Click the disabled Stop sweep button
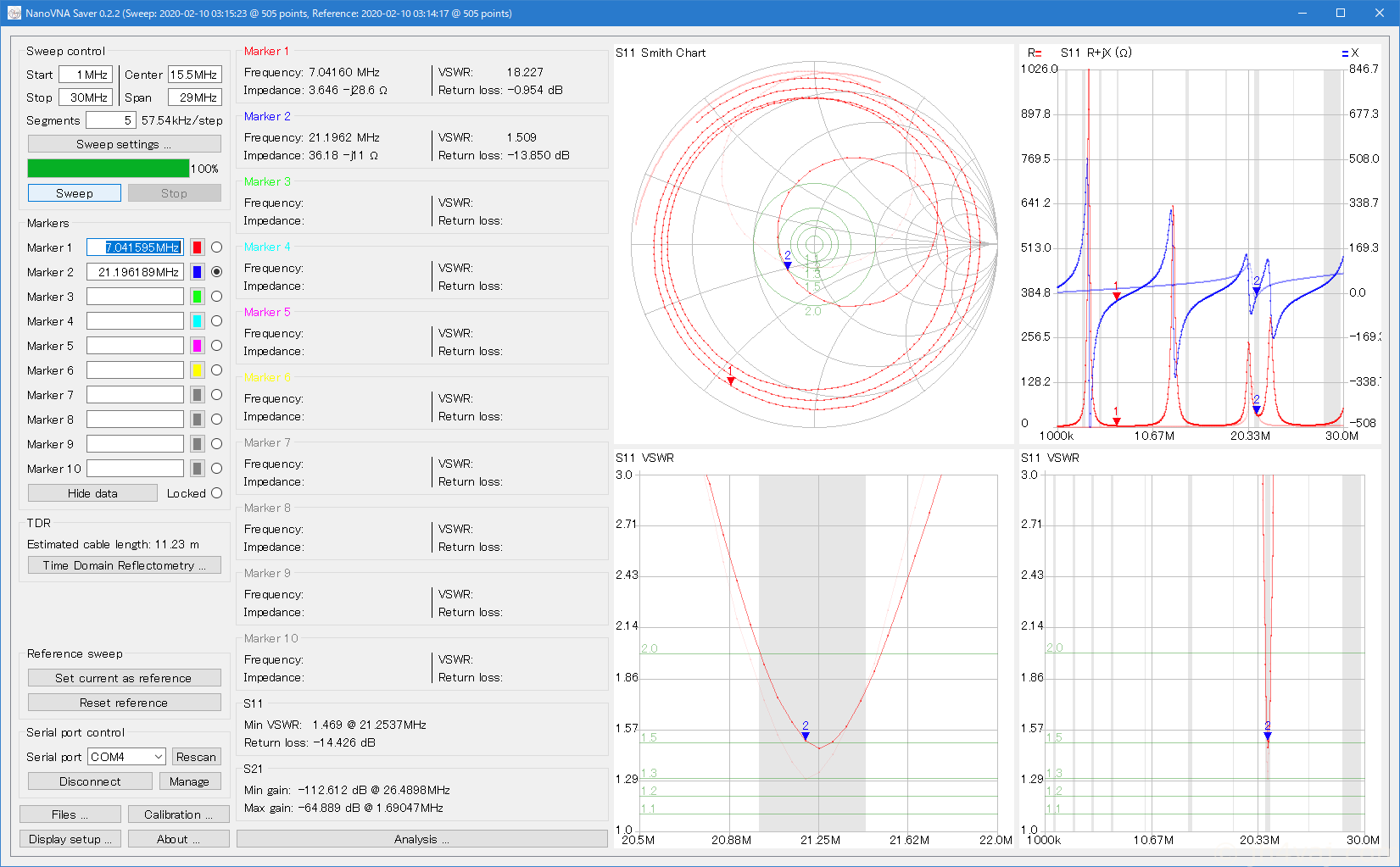Screen dimensions: 1400x867 [175, 193]
